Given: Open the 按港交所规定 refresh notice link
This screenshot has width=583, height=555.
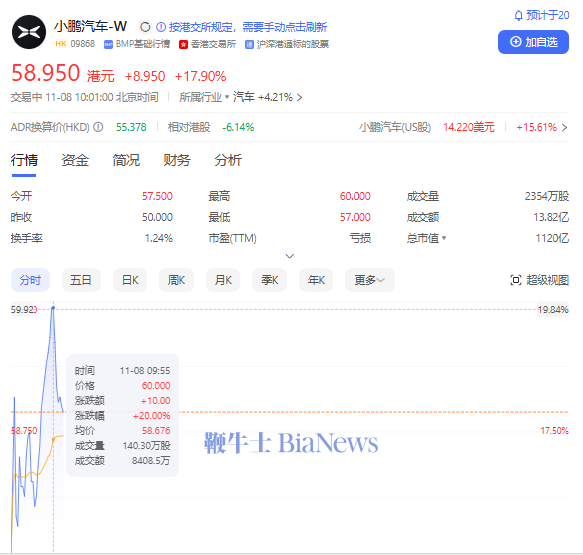Looking at the screenshot, I should [x=248, y=27].
